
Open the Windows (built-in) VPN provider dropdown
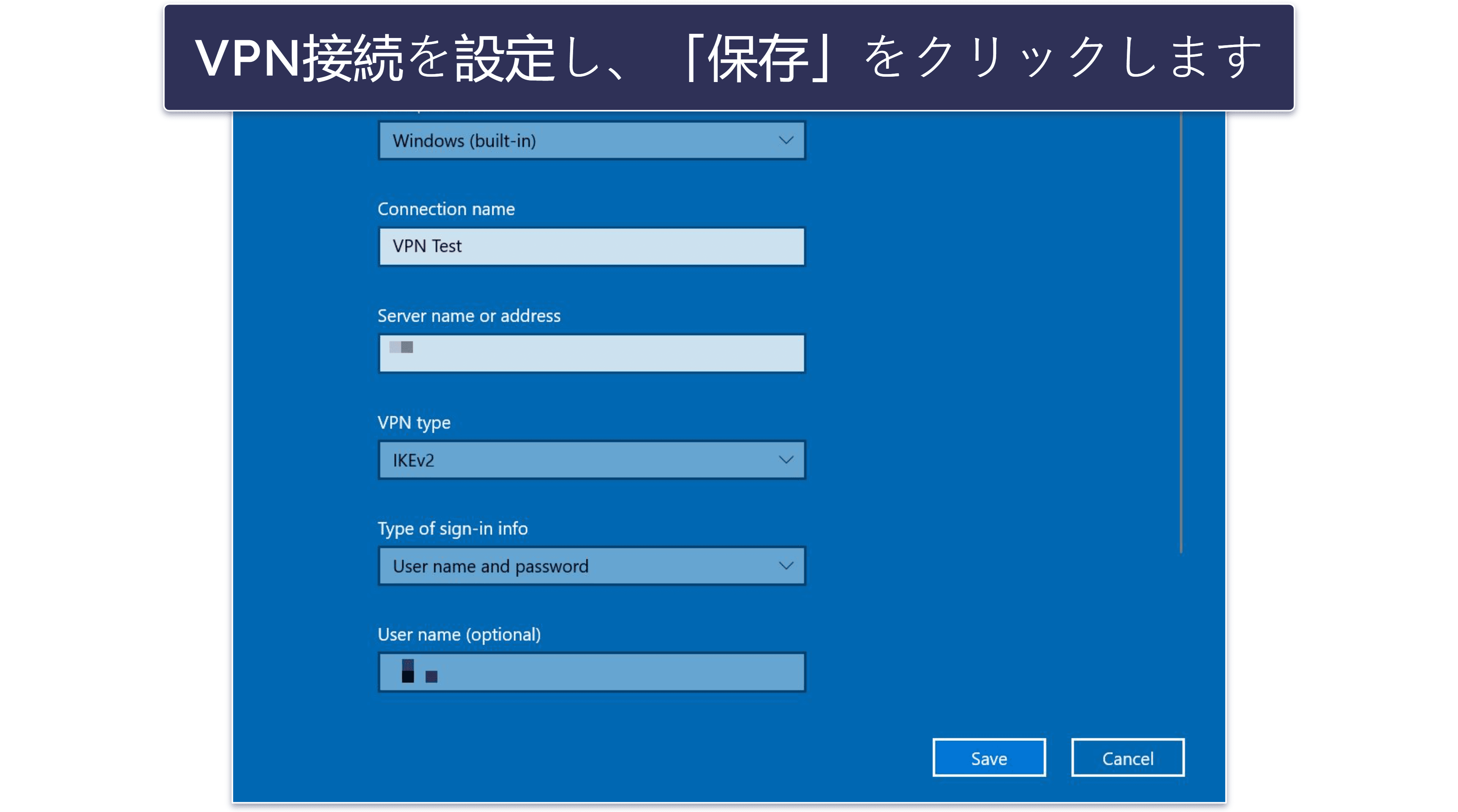591,140
